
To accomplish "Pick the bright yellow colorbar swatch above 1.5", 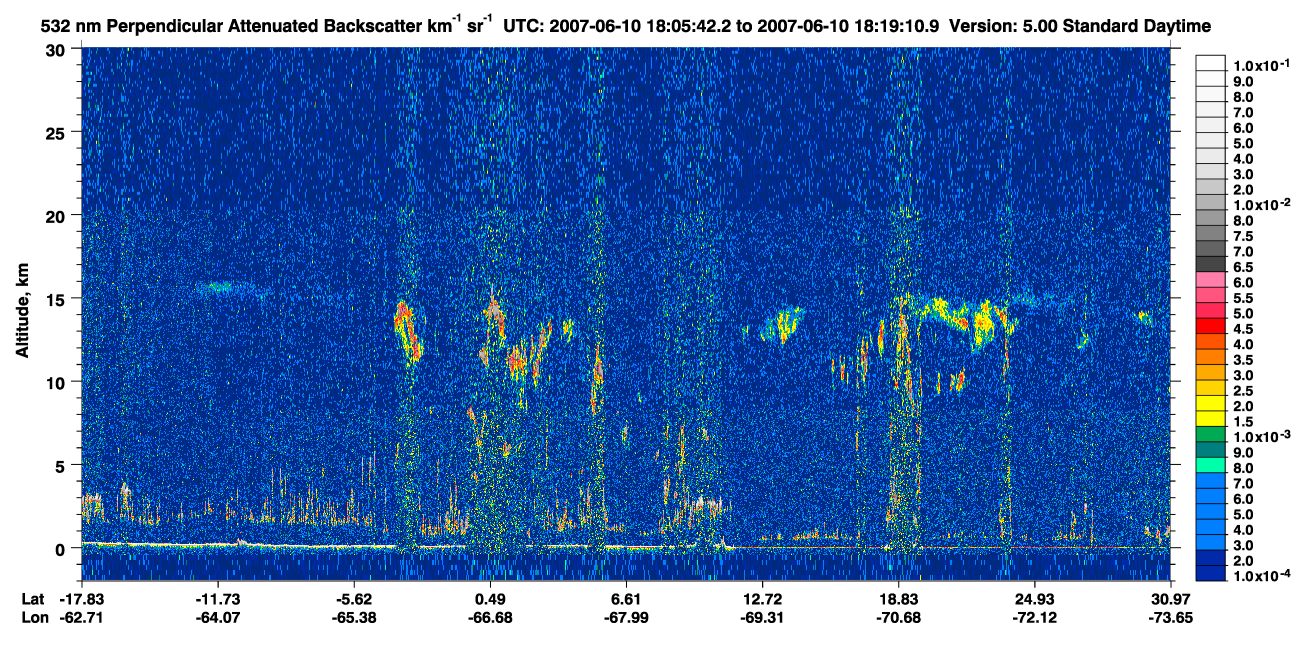I will coord(1211,419).
